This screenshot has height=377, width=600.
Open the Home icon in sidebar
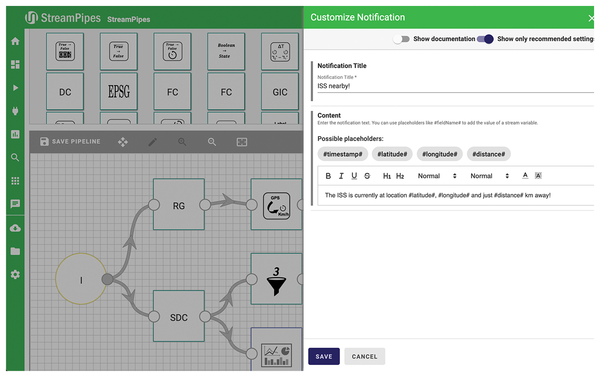point(15,41)
